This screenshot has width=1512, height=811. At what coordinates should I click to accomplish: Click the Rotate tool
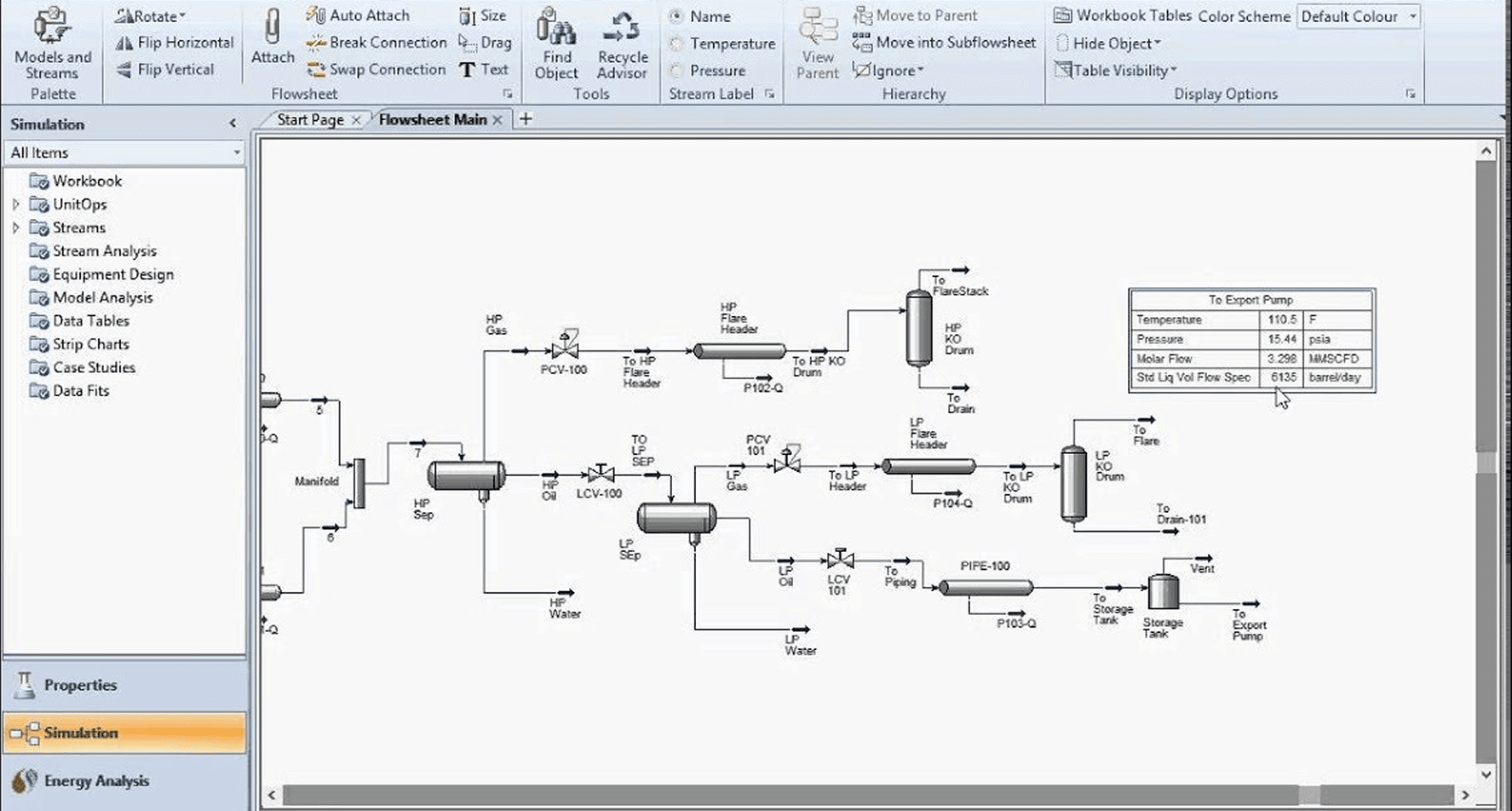[x=150, y=15]
